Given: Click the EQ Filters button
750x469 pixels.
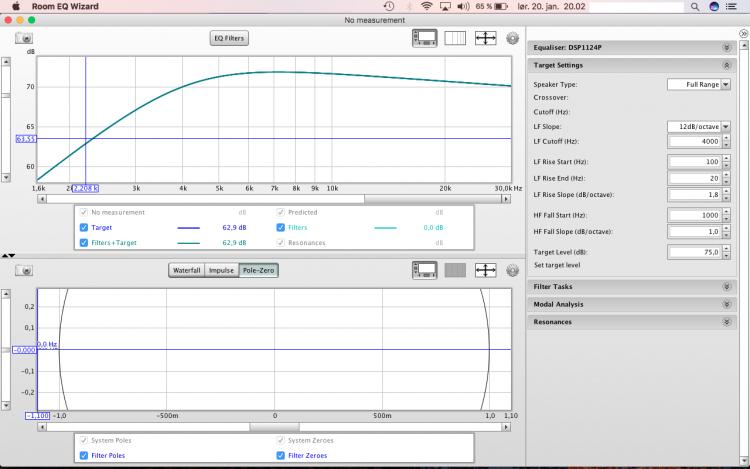Looking at the screenshot, I should (x=229, y=39).
